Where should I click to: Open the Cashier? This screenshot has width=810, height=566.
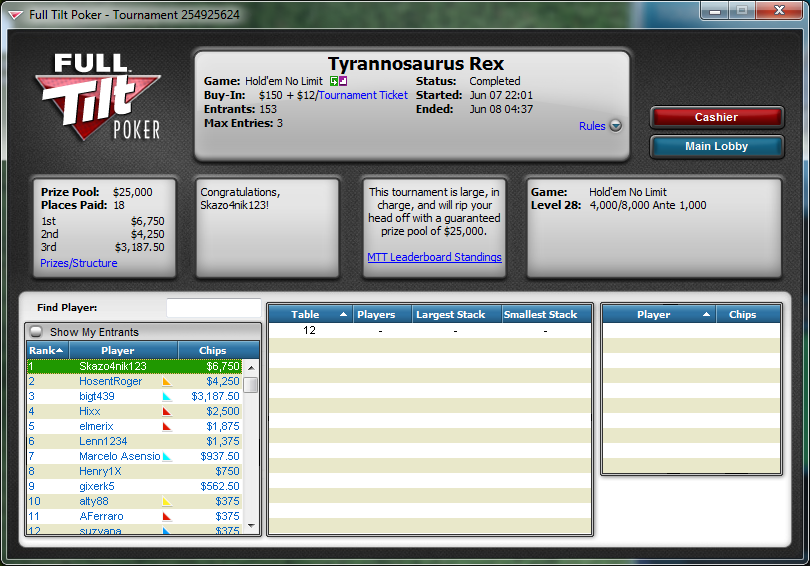(716, 117)
